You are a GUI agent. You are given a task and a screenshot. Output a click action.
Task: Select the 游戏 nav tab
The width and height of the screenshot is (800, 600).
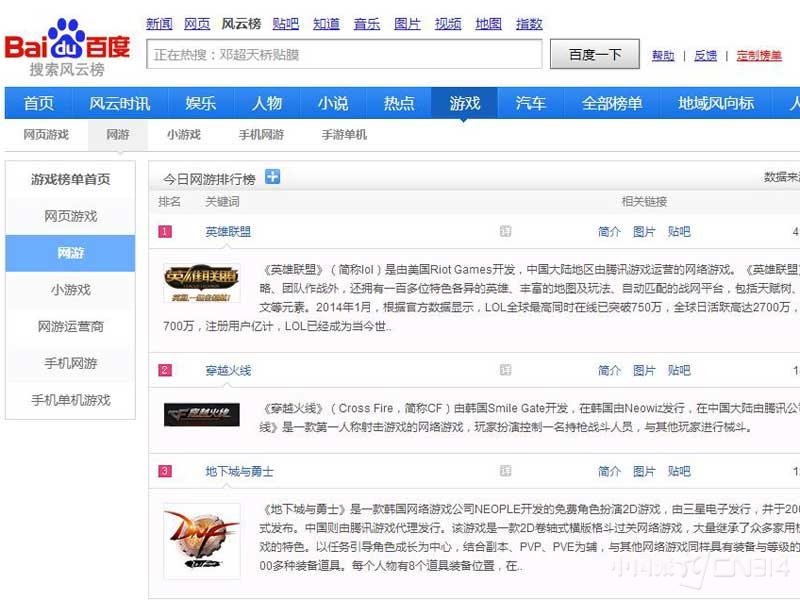(x=465, y=103)
